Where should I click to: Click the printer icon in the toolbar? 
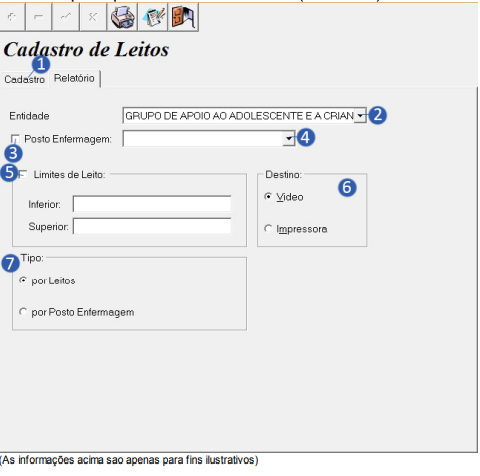pyautogui.click(x=122, y=17)
